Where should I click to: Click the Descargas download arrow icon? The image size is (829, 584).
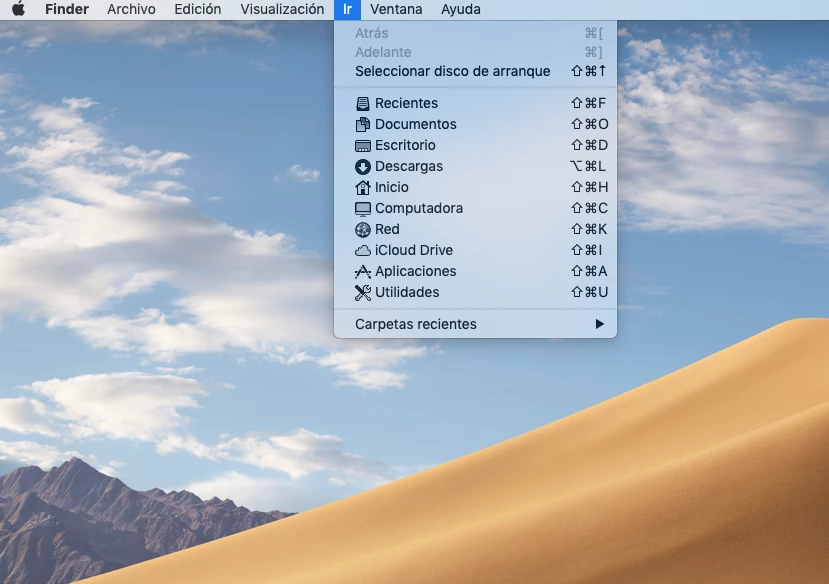363,167
